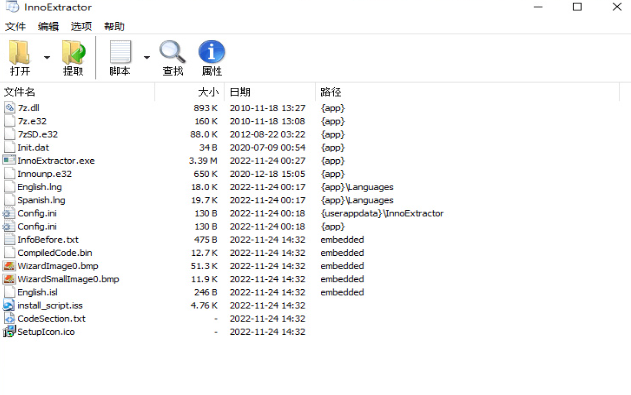Image resolution: width=631 pixels, height=395 pixels.
Task: Click the file name 7zSD.e32
Action: pyautogui.click(x=38, y=134)
